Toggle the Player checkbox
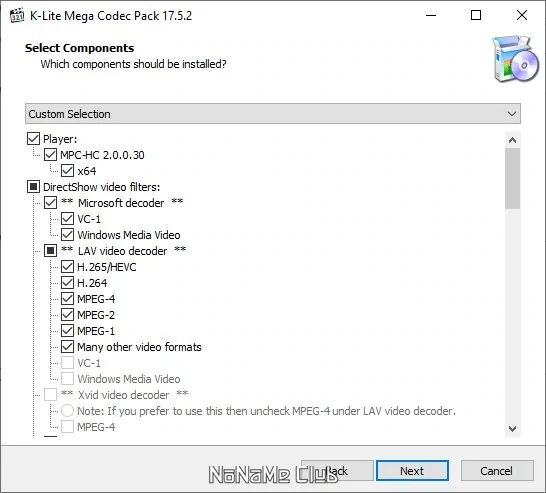The image size is (546, 493). pos(33,139)
